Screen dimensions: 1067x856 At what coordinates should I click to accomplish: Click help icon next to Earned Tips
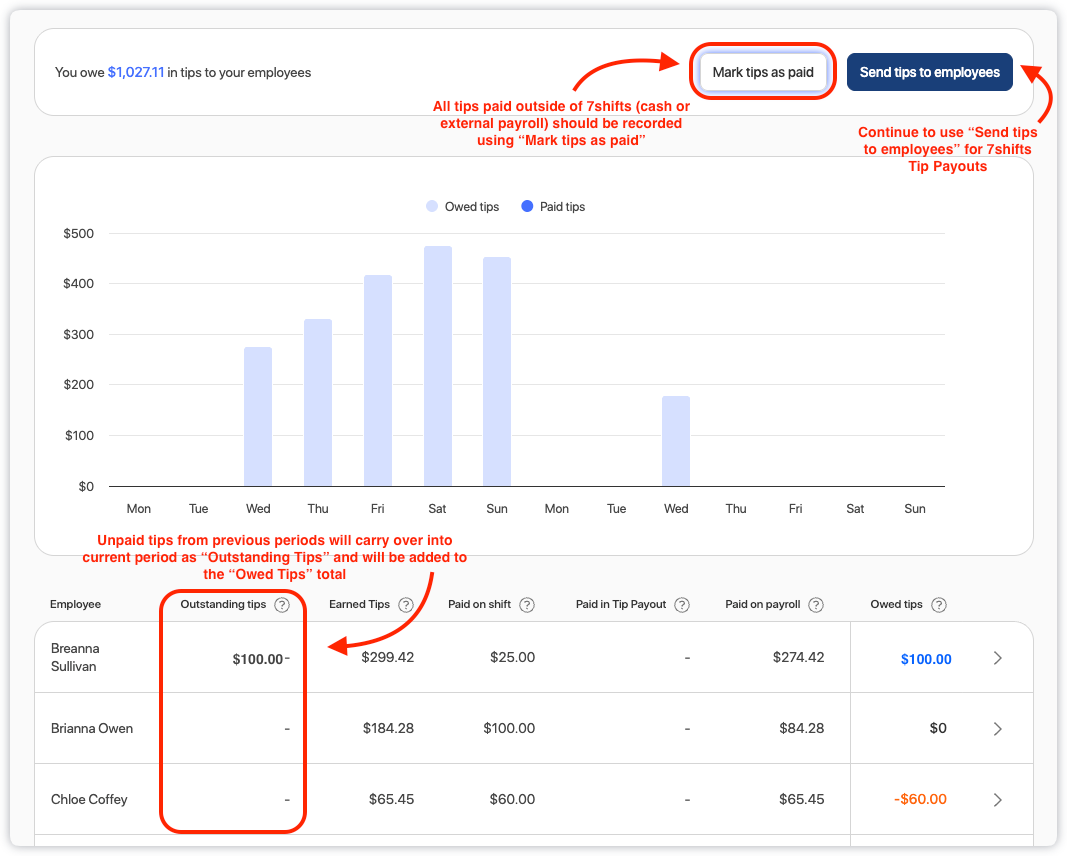pyautogui.click(x=406, y=605)
